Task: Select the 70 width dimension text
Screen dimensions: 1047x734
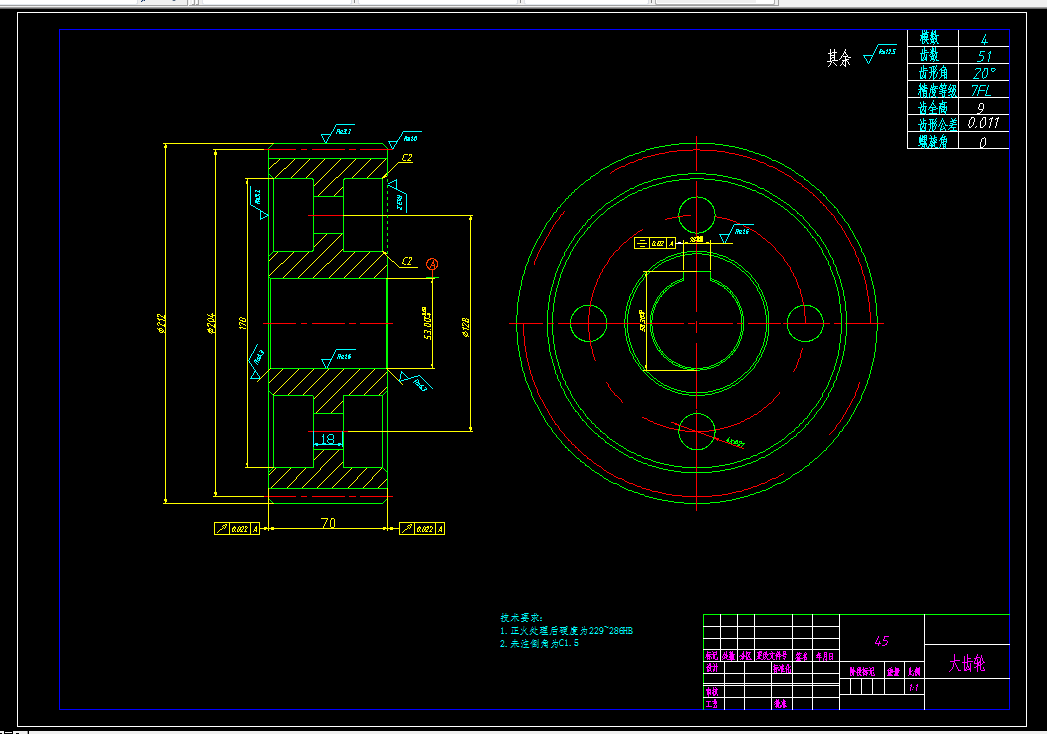Action: pyautogui.click(x=329, y=523)
